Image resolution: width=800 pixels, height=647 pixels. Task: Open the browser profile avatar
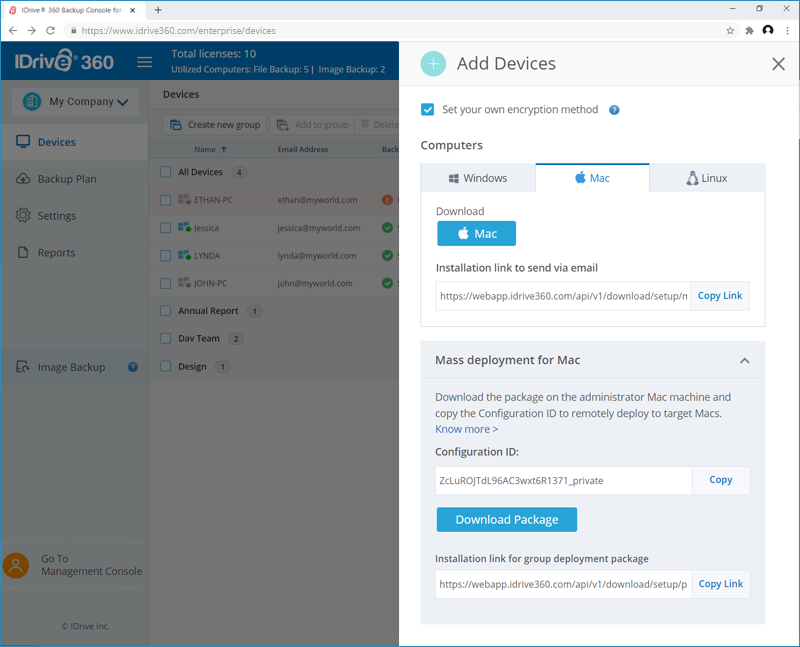coord(768,31)
